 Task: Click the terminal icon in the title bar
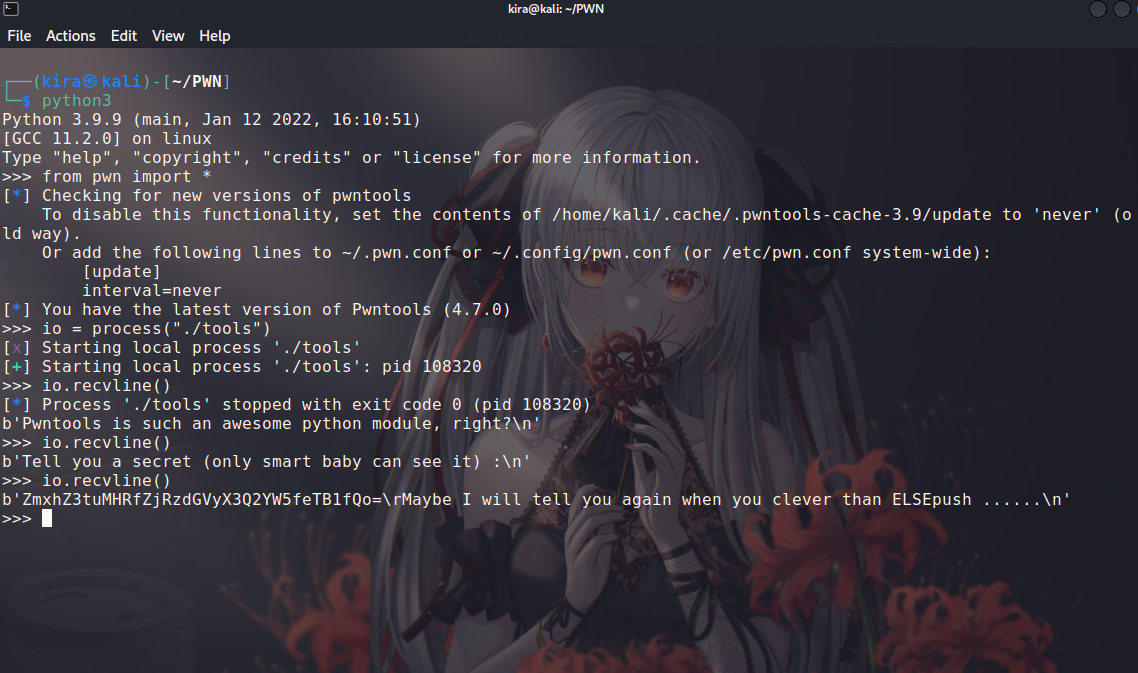tap(11, 9)
